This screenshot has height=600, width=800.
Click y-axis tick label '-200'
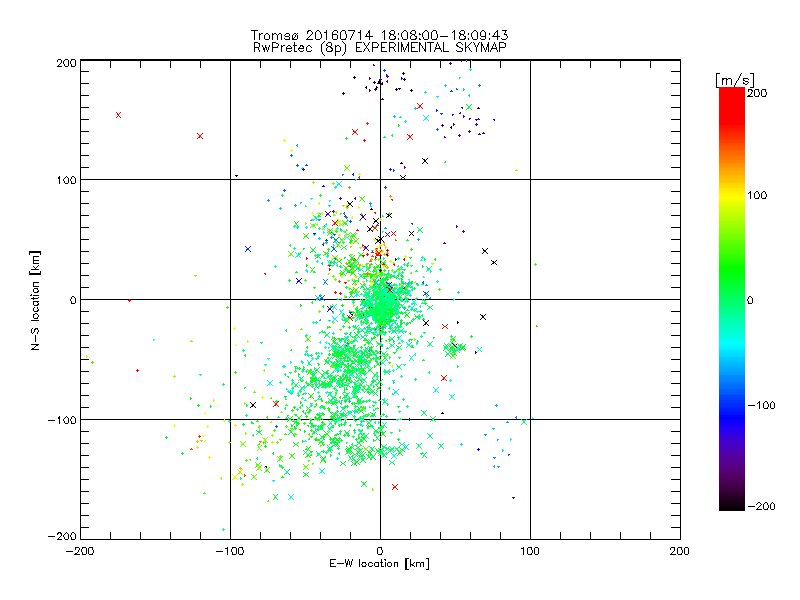click(x=62, y=537)
